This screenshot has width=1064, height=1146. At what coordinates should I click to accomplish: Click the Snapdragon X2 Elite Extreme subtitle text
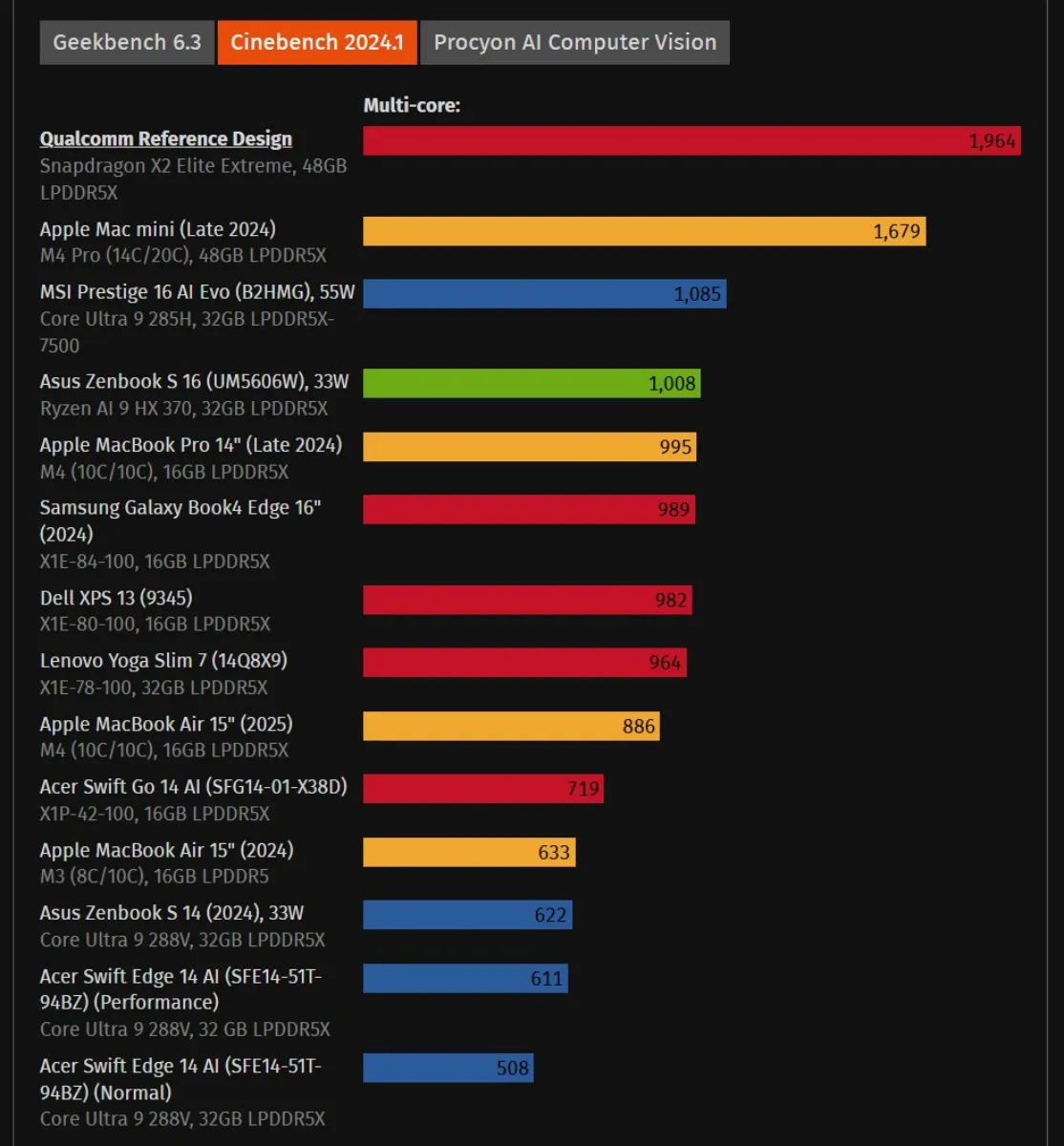click(x=192, y=166)
